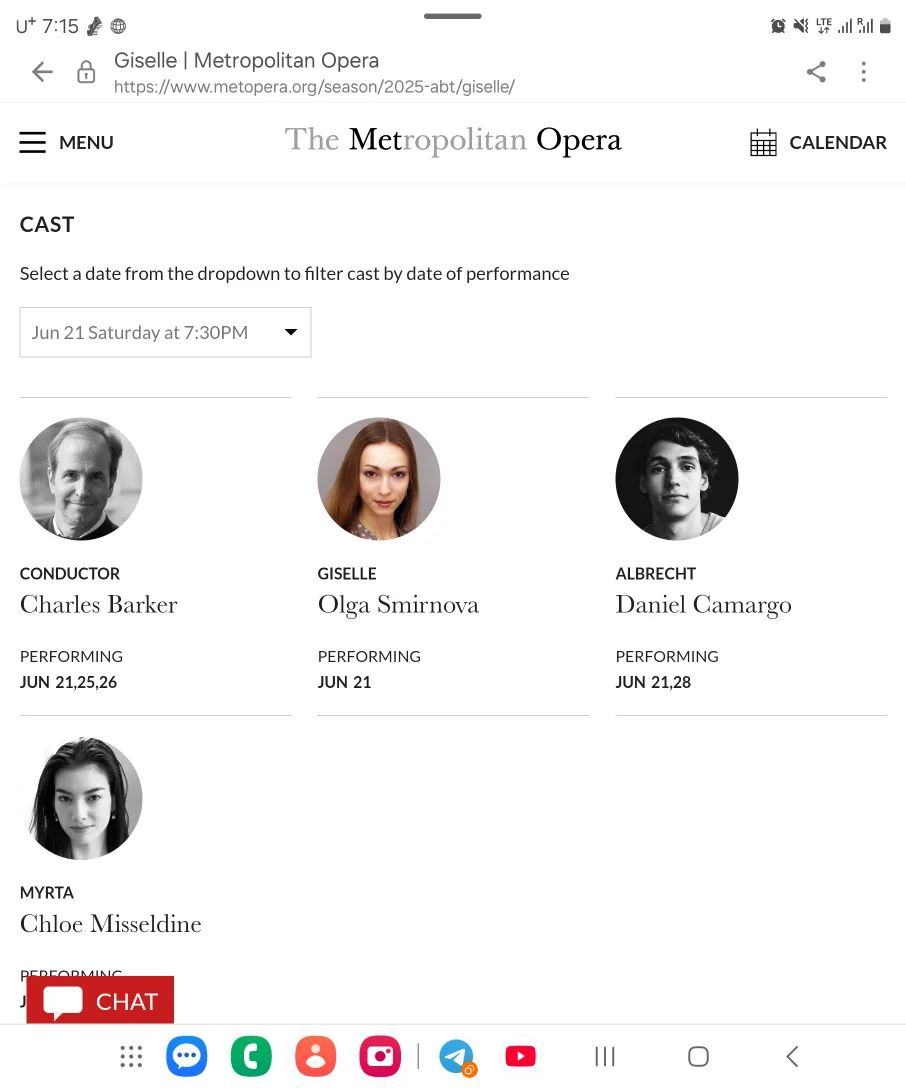The height and width of the screenshot is (1088, 906).
Task: Open the browser three-dot overflow menu
Action: click(864, 71)
